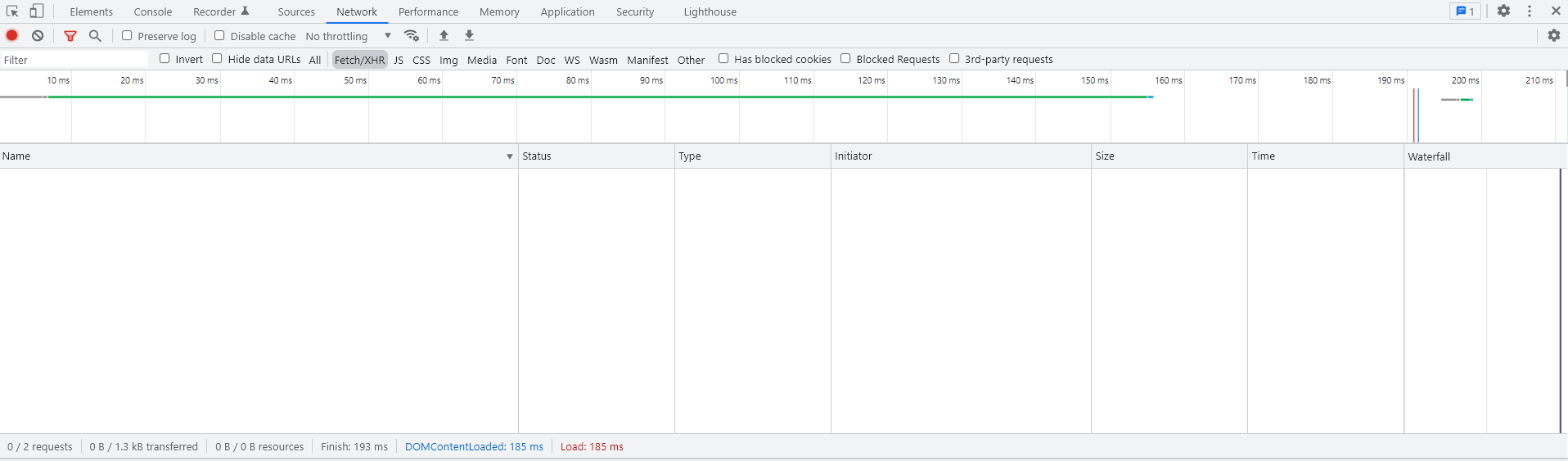Switch to the Sources tab

point(296,11)
